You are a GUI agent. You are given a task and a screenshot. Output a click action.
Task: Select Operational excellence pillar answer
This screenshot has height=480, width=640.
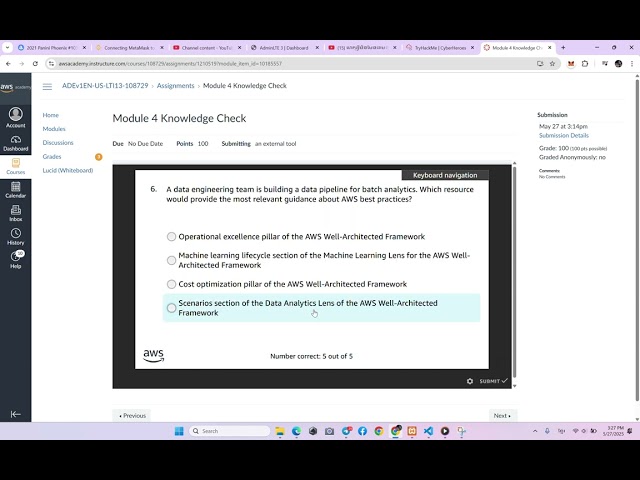coord(171,237)
